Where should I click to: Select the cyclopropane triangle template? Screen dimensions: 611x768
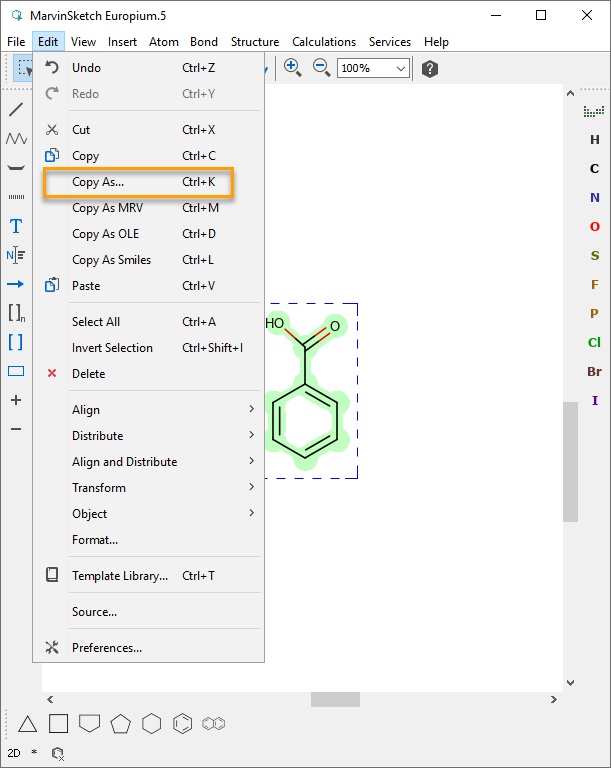pyautogui.click(x=28, y=723)
